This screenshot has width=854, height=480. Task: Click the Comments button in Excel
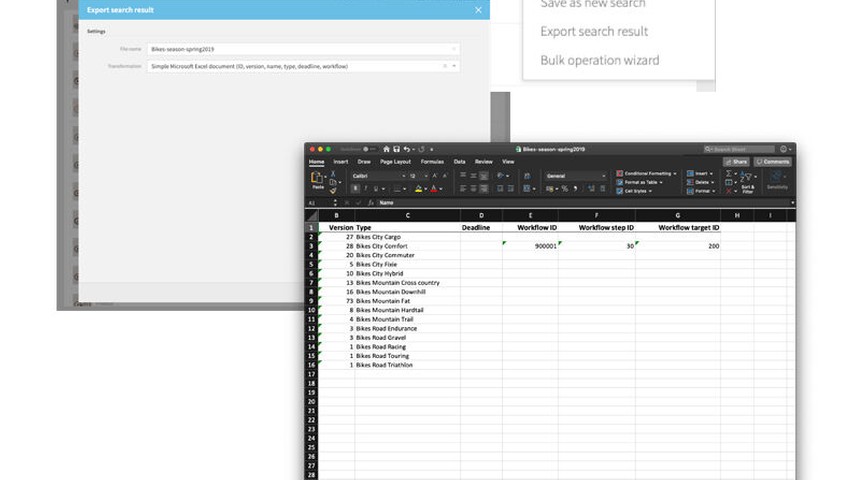coord(772,162)
